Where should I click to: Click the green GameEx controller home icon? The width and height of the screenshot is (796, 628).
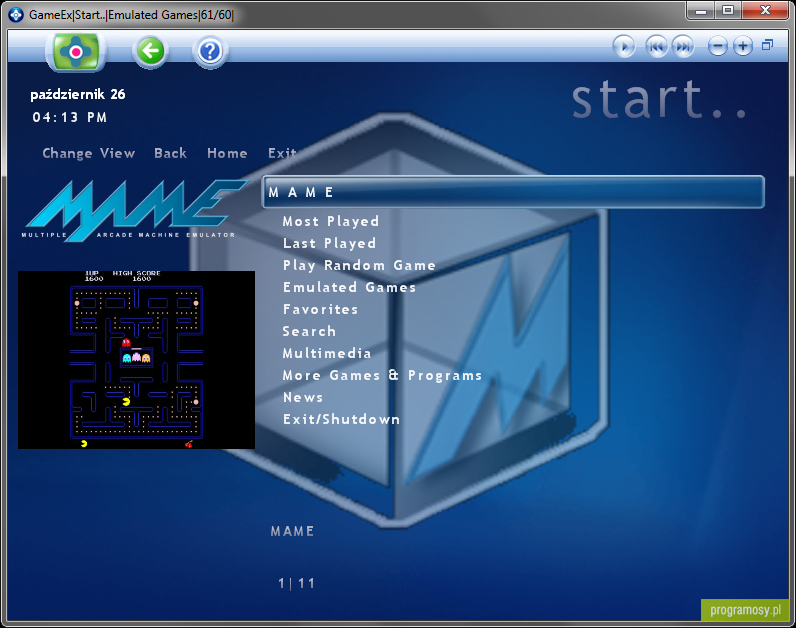76,51
